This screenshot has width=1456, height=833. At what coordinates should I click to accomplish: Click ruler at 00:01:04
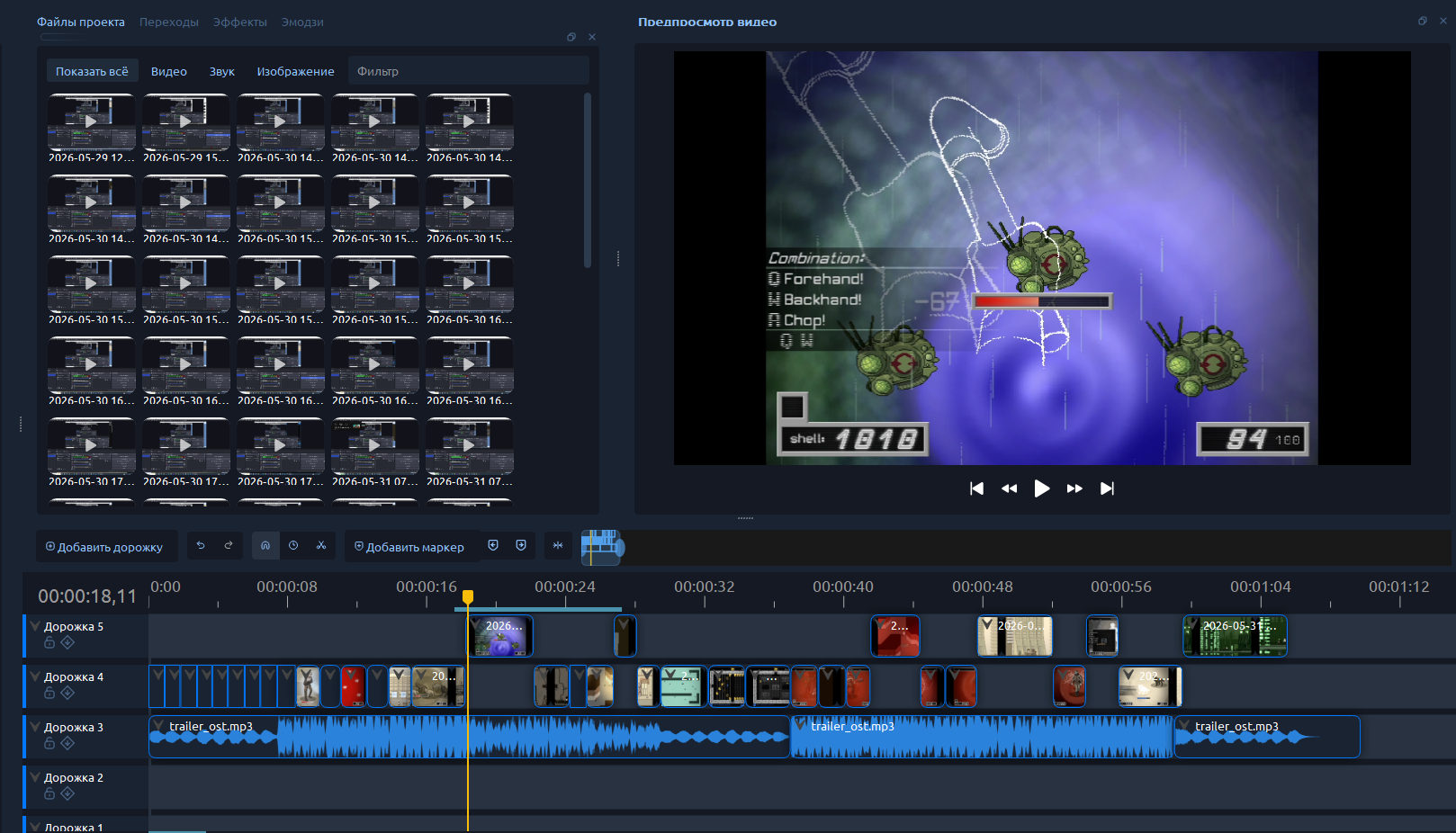point(1261,587)
